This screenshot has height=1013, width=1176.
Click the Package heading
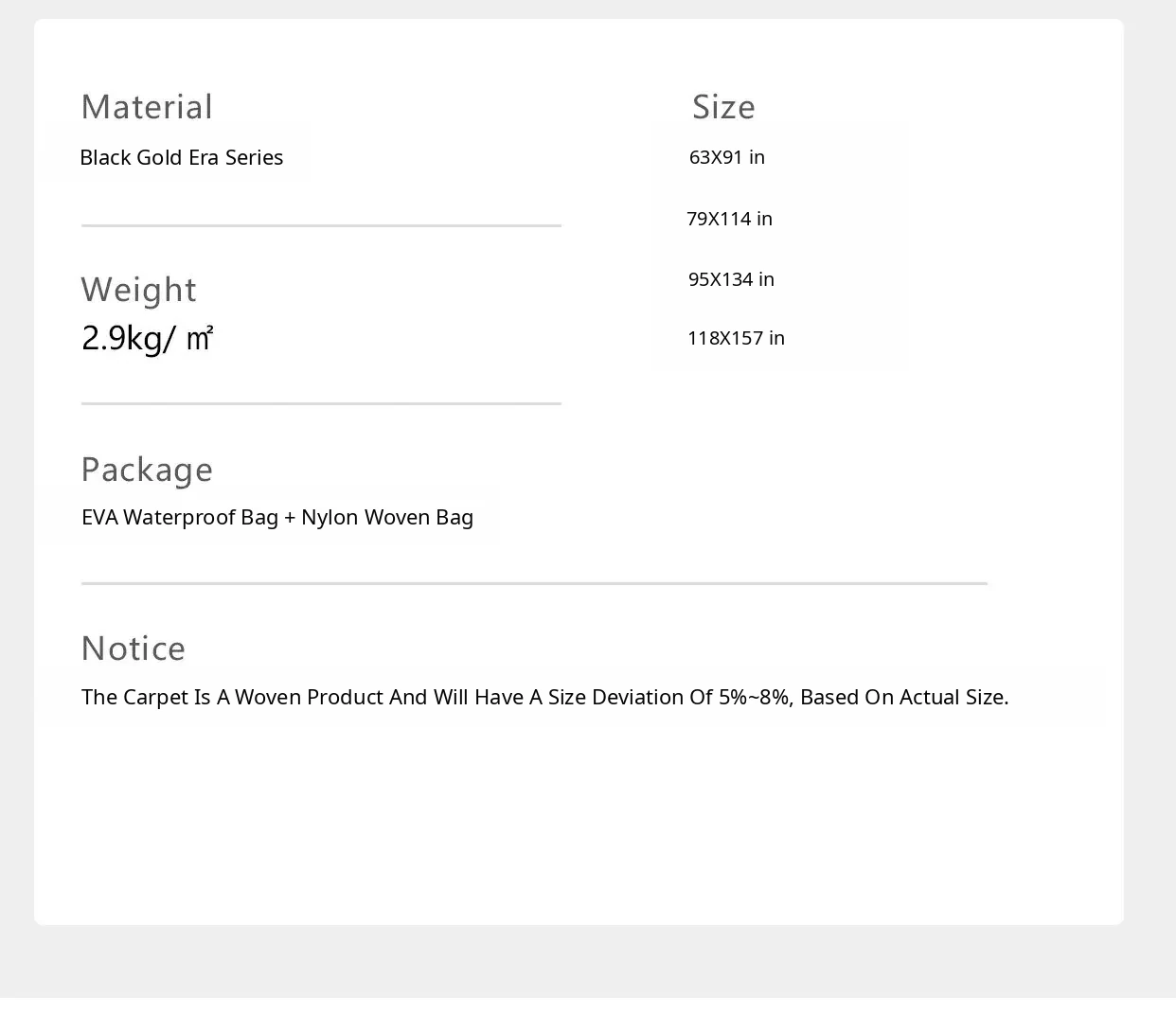point(147,470)
